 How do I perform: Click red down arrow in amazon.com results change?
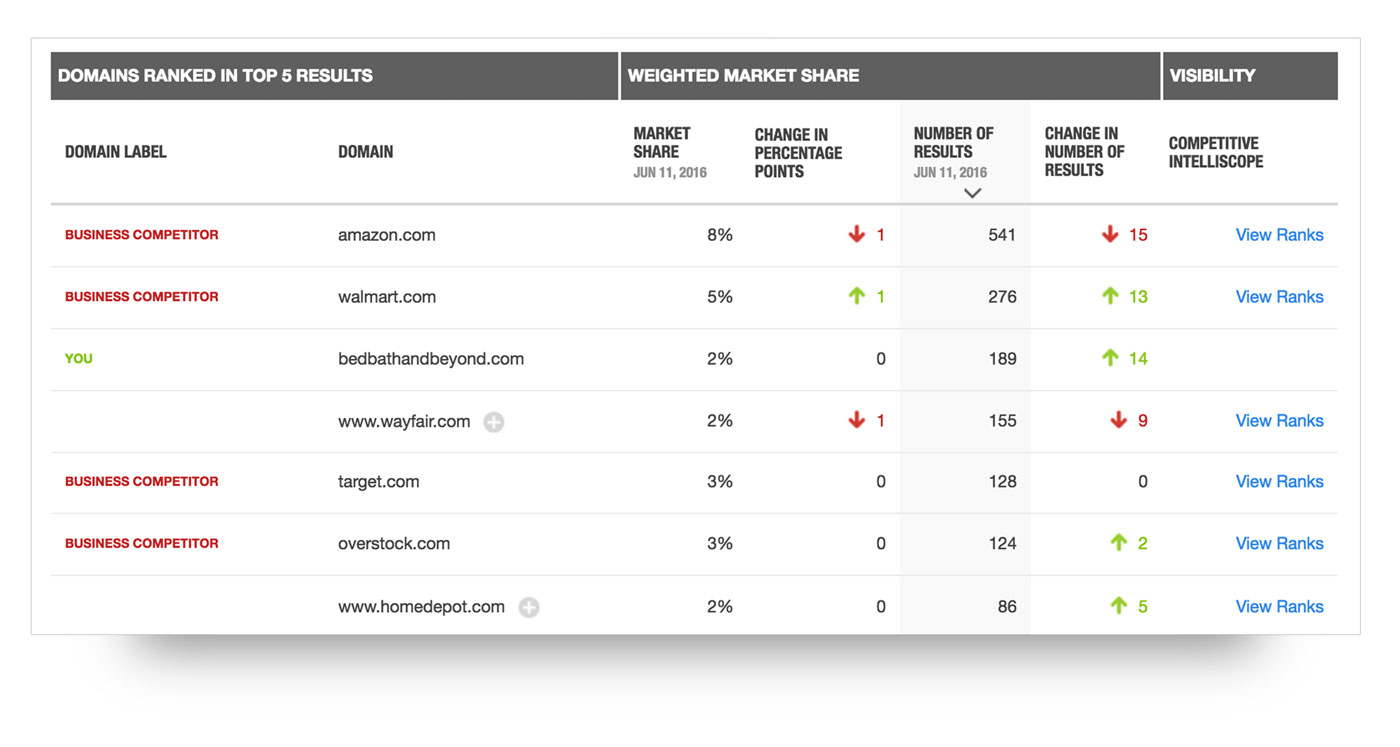[1110, 235]
